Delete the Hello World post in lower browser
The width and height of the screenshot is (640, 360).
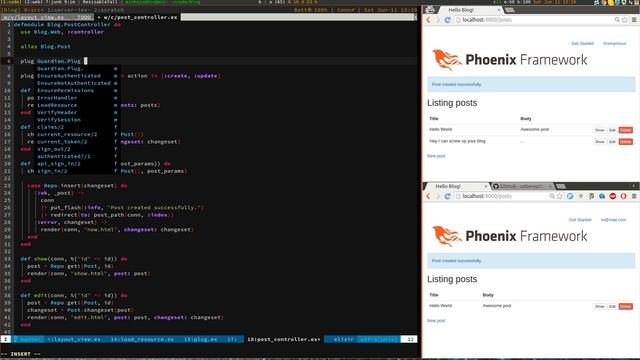pyautogui.click(x=625, y=306)
